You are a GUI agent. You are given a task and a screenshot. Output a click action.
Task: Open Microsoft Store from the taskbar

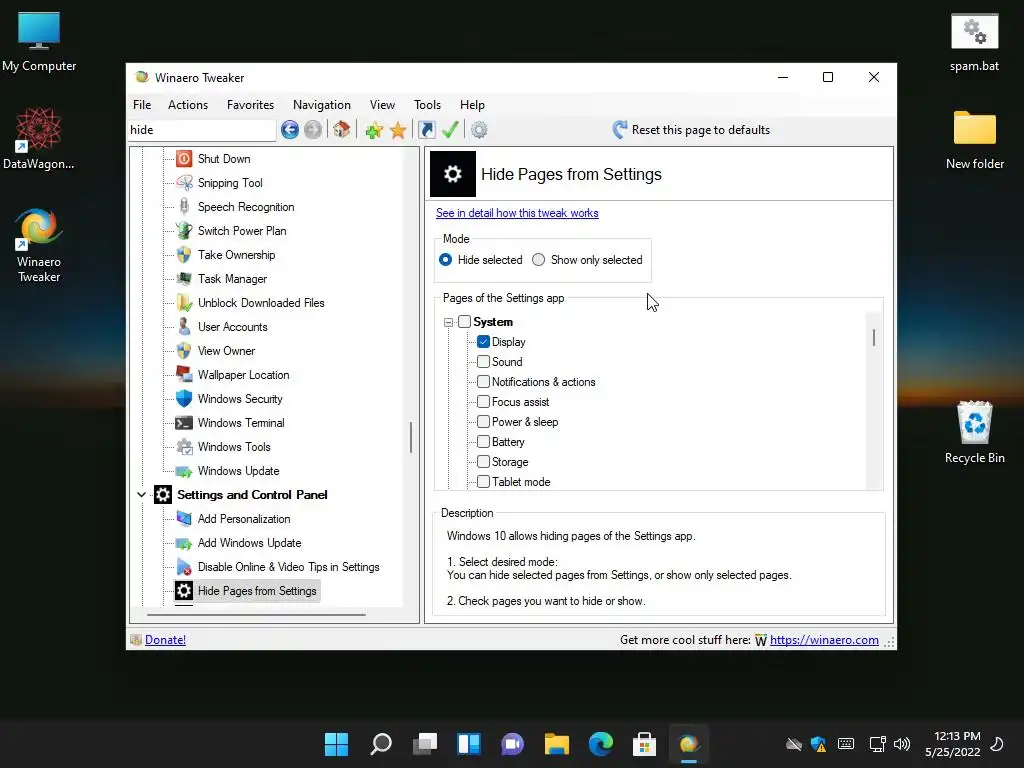pyautogui.click(x=645, y=744)
